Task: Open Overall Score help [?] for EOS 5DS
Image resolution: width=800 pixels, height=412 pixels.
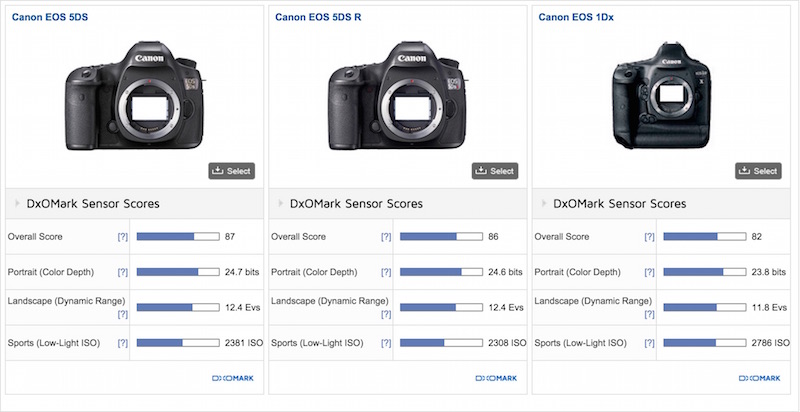Action: pos(122,237)
